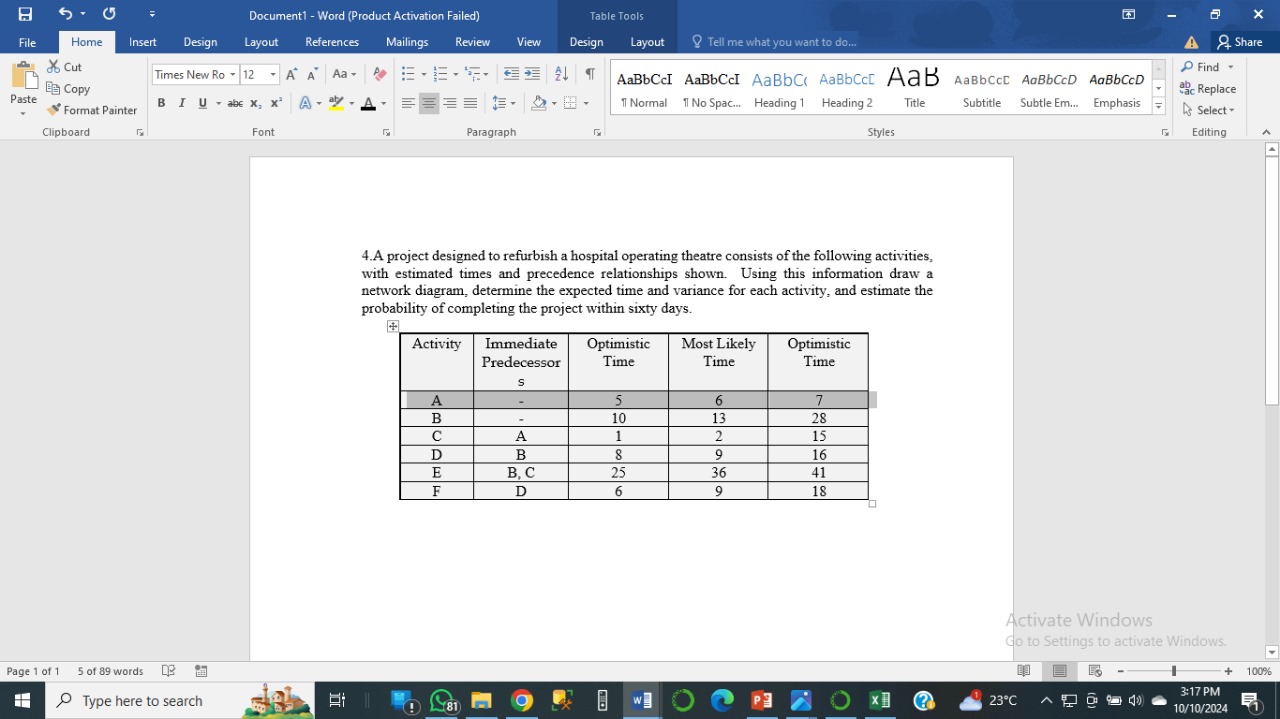The image size is (1280, 719).
Task: Click the Share button
Action: tap(1238, 42)
